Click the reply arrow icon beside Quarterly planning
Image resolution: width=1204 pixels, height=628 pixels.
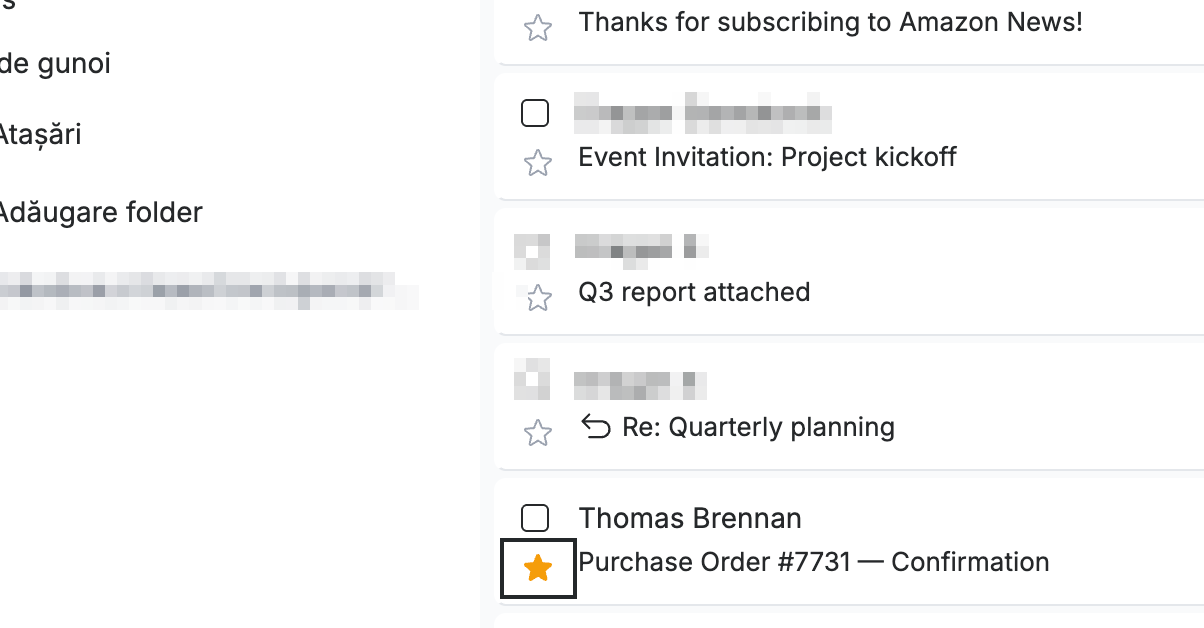(596, 428)
